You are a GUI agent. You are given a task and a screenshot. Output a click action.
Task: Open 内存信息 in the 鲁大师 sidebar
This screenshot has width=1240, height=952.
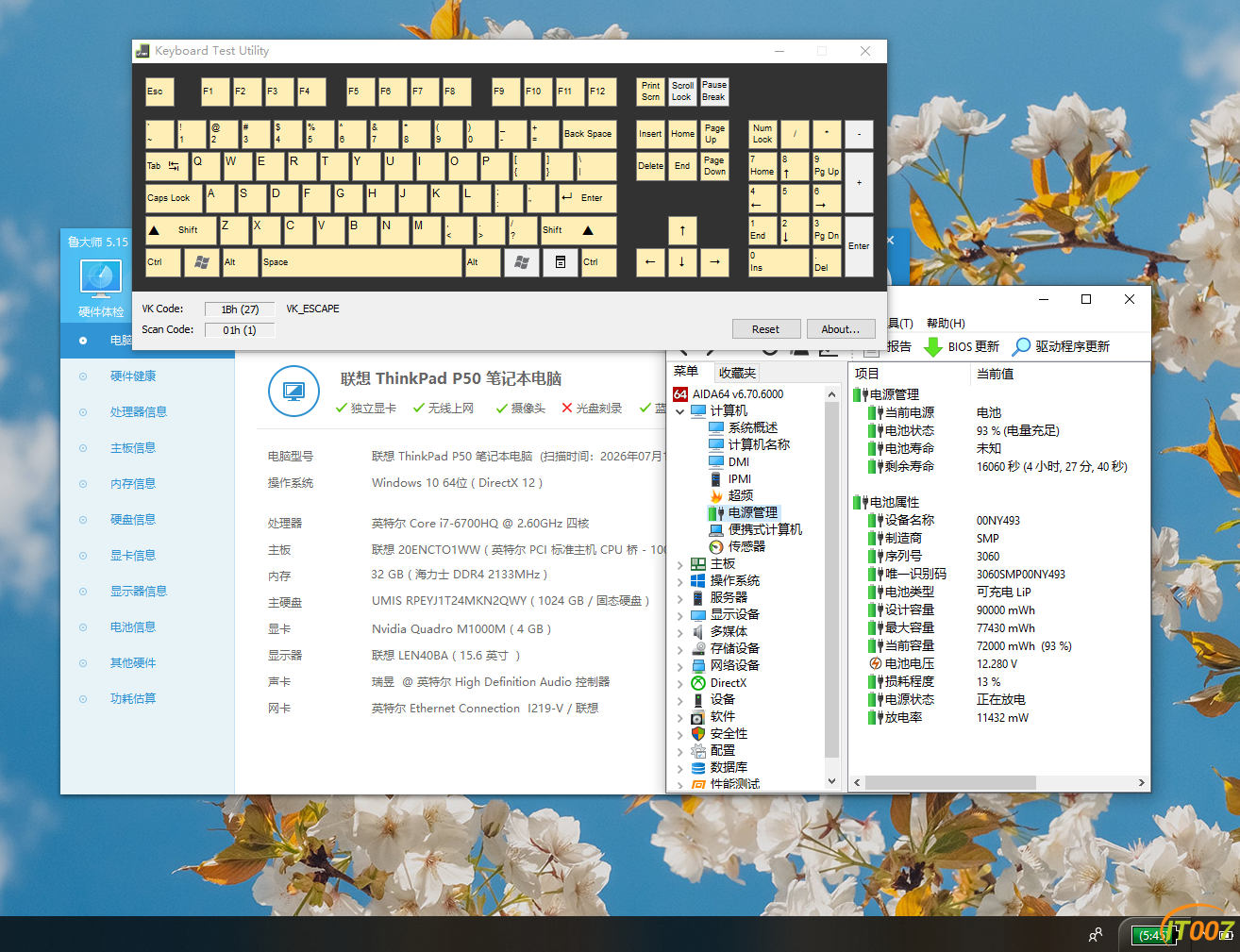(133, 483)
